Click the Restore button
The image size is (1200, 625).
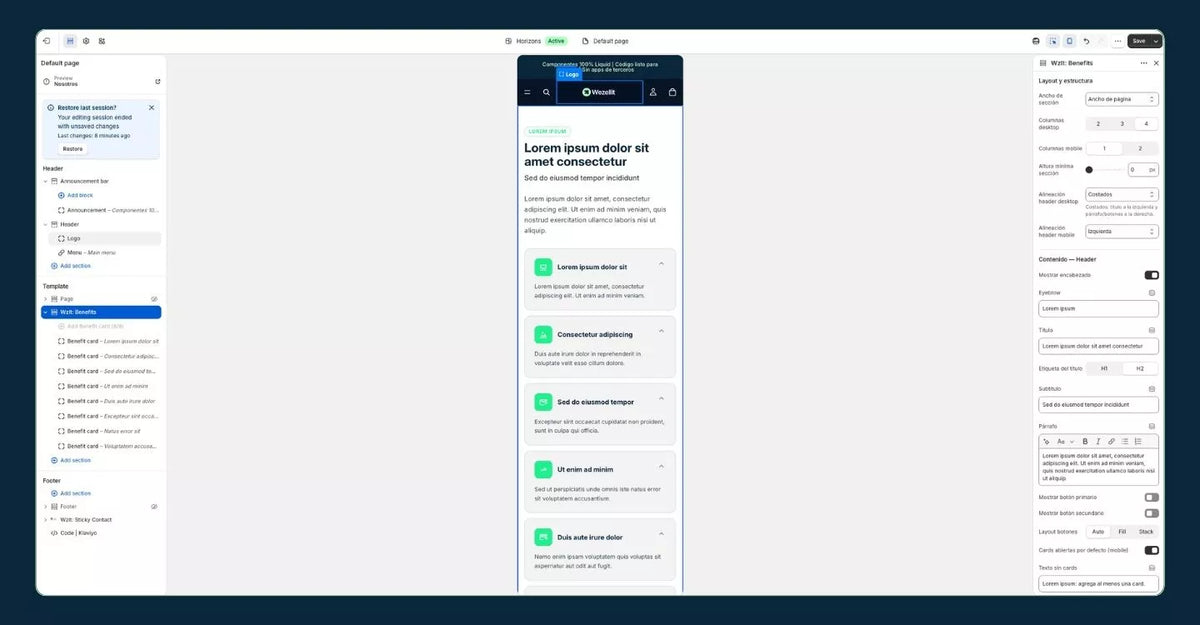(73, 149)
